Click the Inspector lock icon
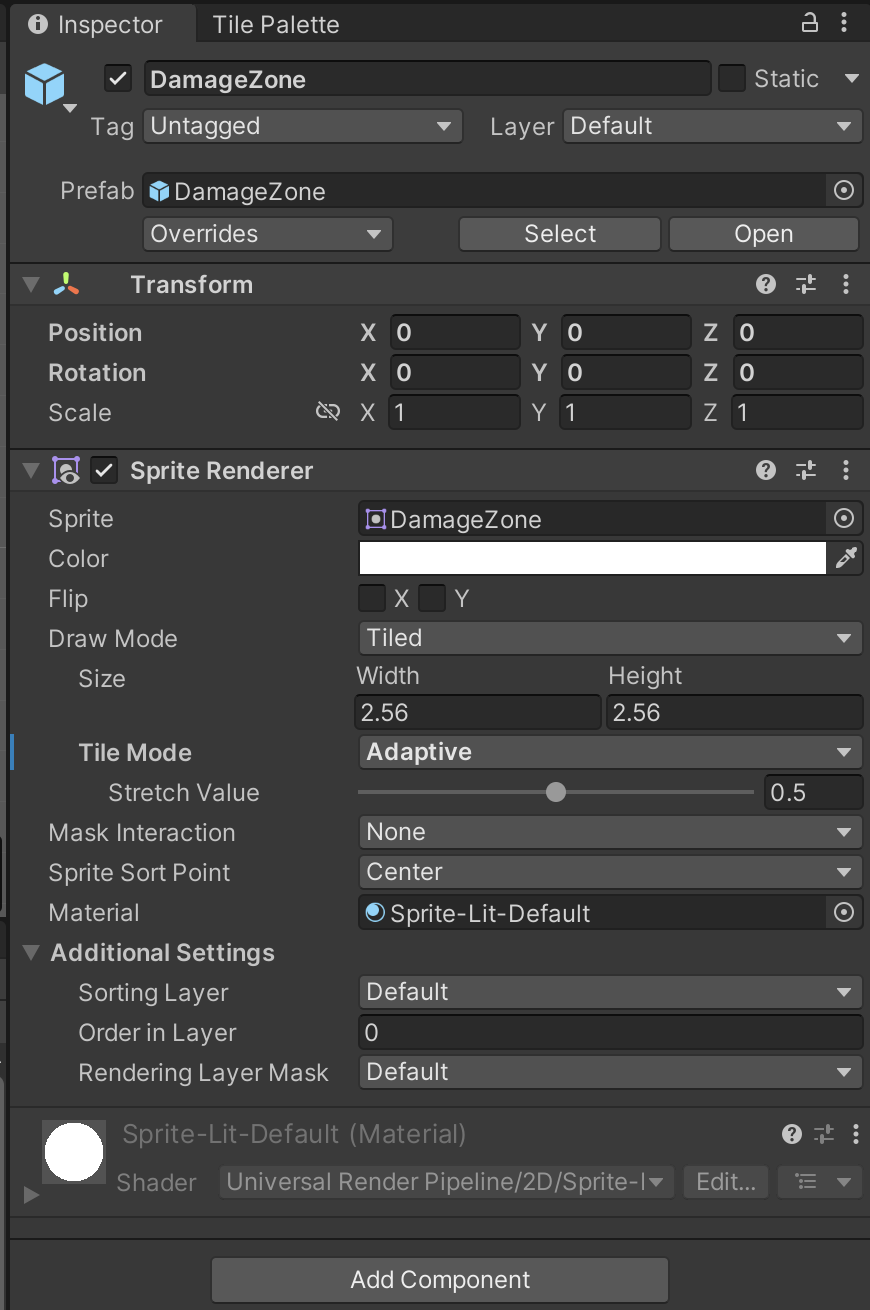The width and height of the screenshot is (870, 1310). [x=811, y=24]
